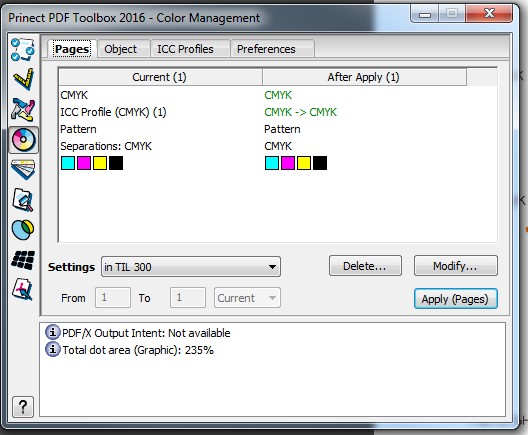Select 'Pattern' in Current column
This screenshot has width=528, height=435.
click(78, 129)
